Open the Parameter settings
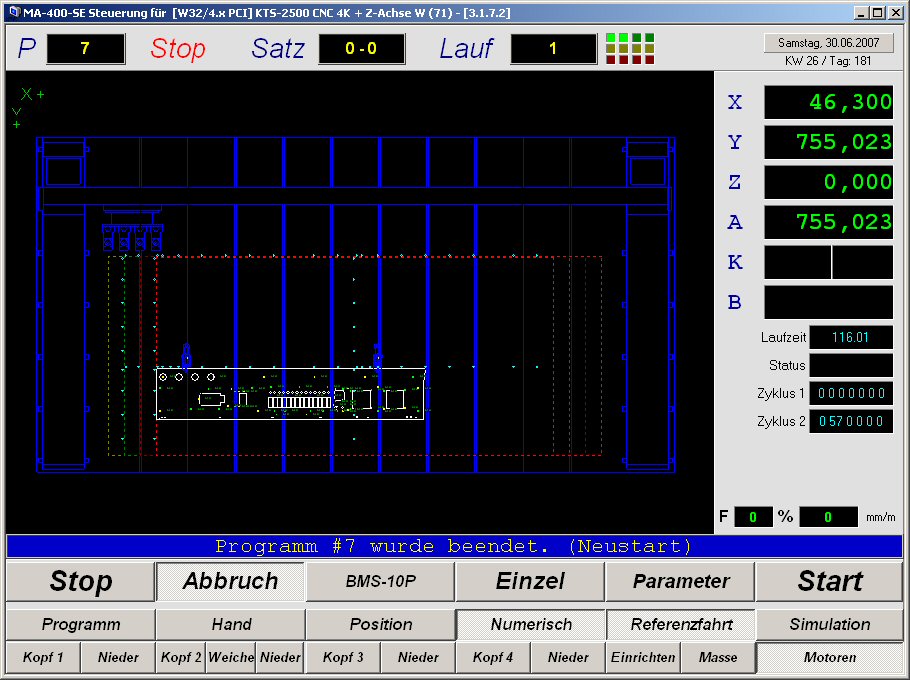 click(x=680, y=581)
